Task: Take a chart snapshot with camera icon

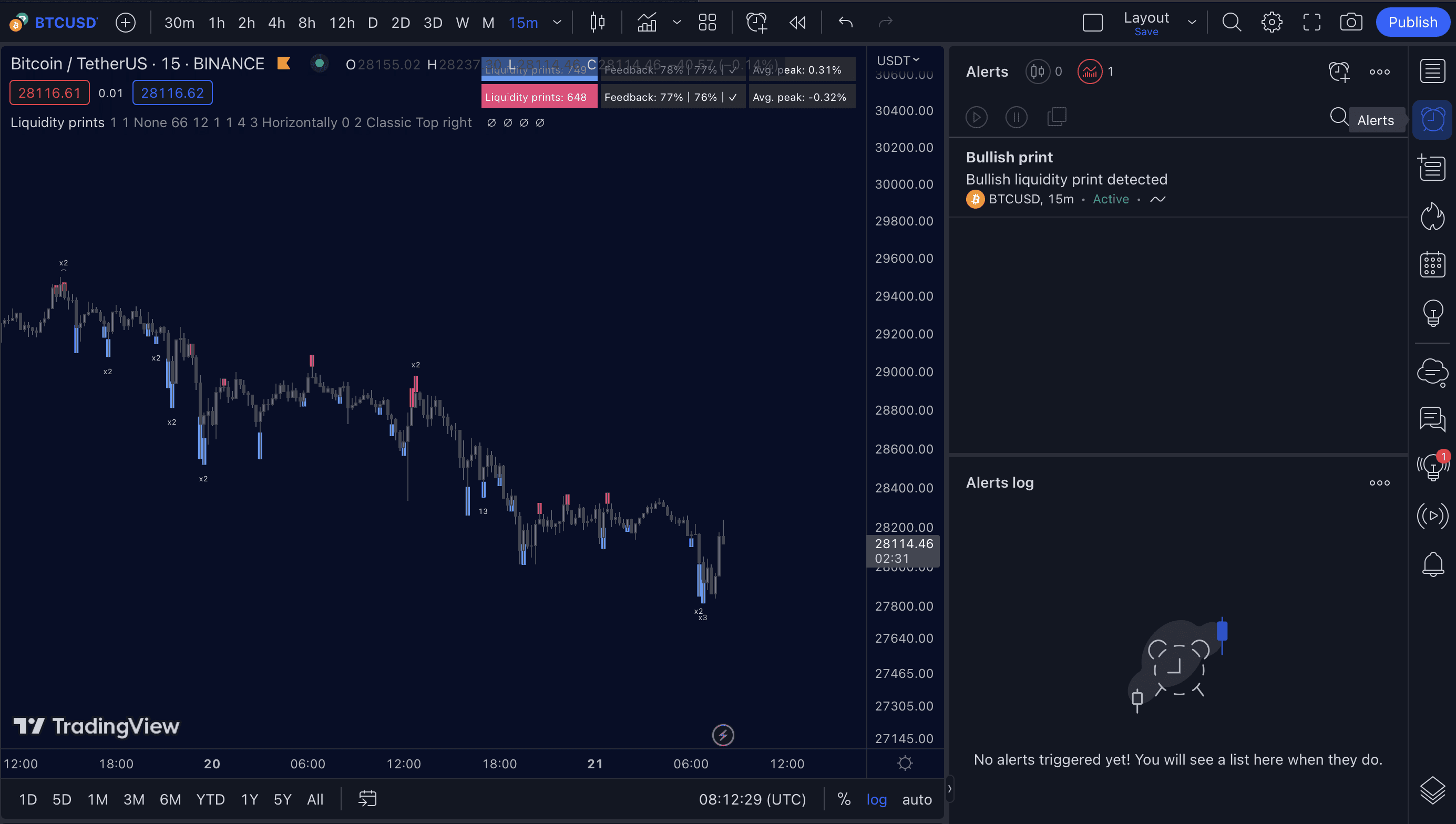Action: [x=1351, y=23]
